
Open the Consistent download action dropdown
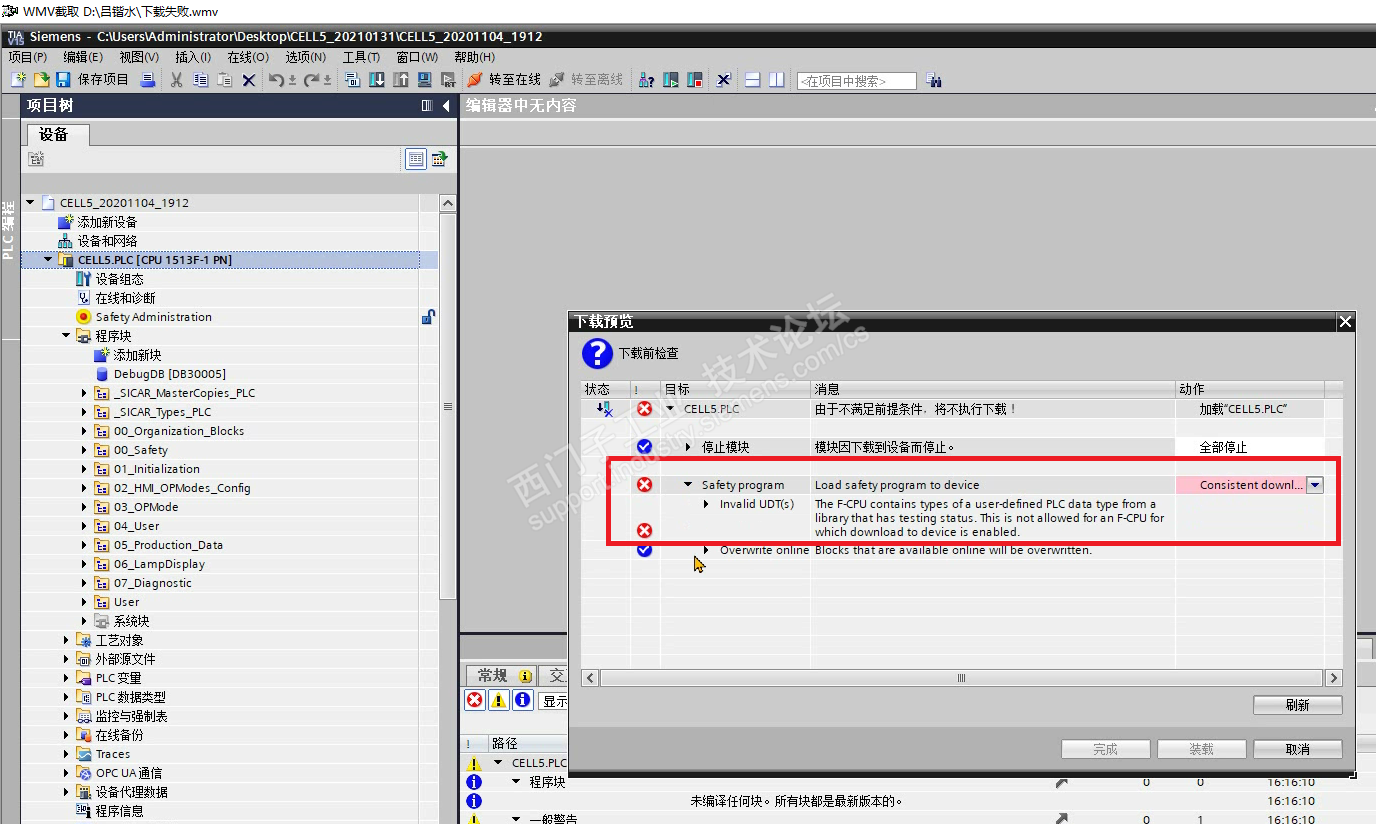point(1315,485)
